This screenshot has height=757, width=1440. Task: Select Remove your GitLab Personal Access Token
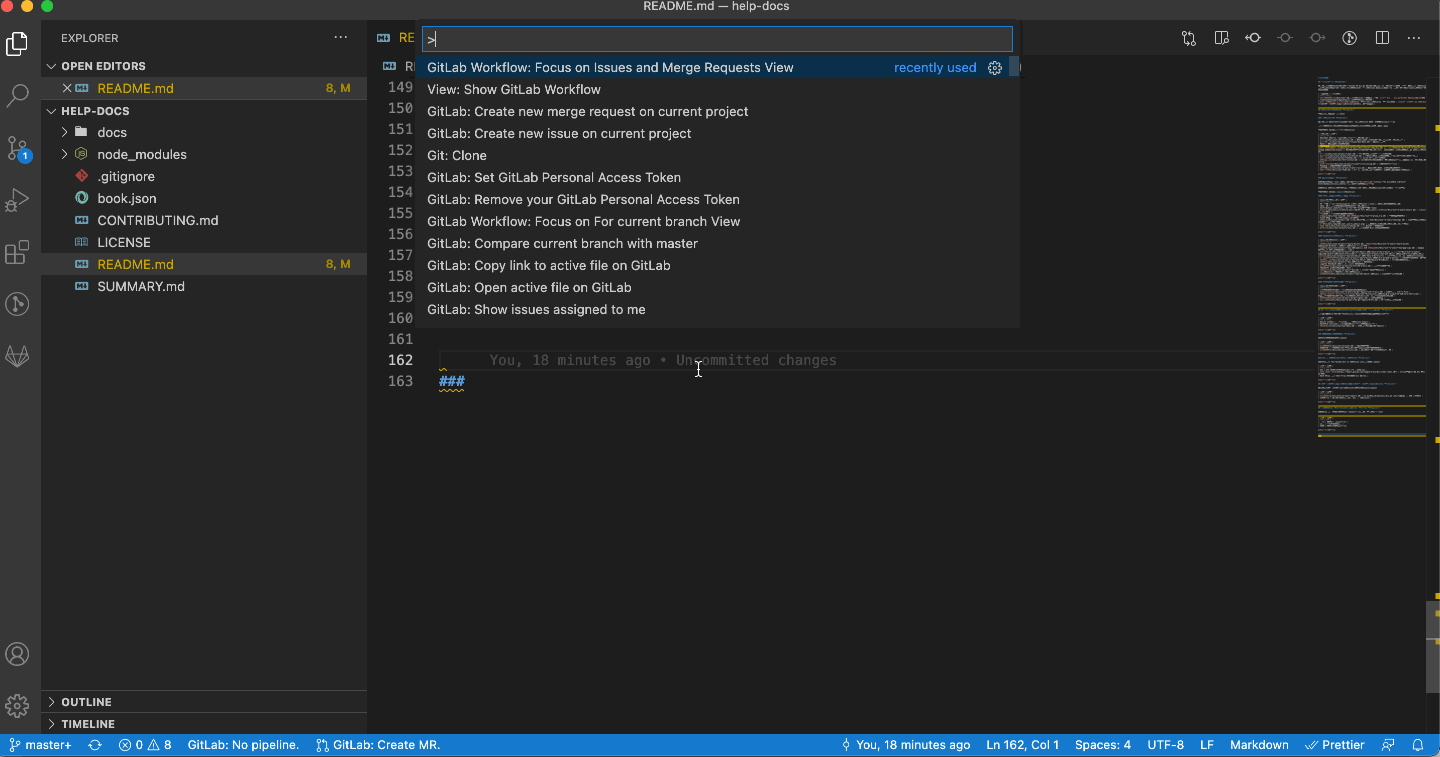717,200
